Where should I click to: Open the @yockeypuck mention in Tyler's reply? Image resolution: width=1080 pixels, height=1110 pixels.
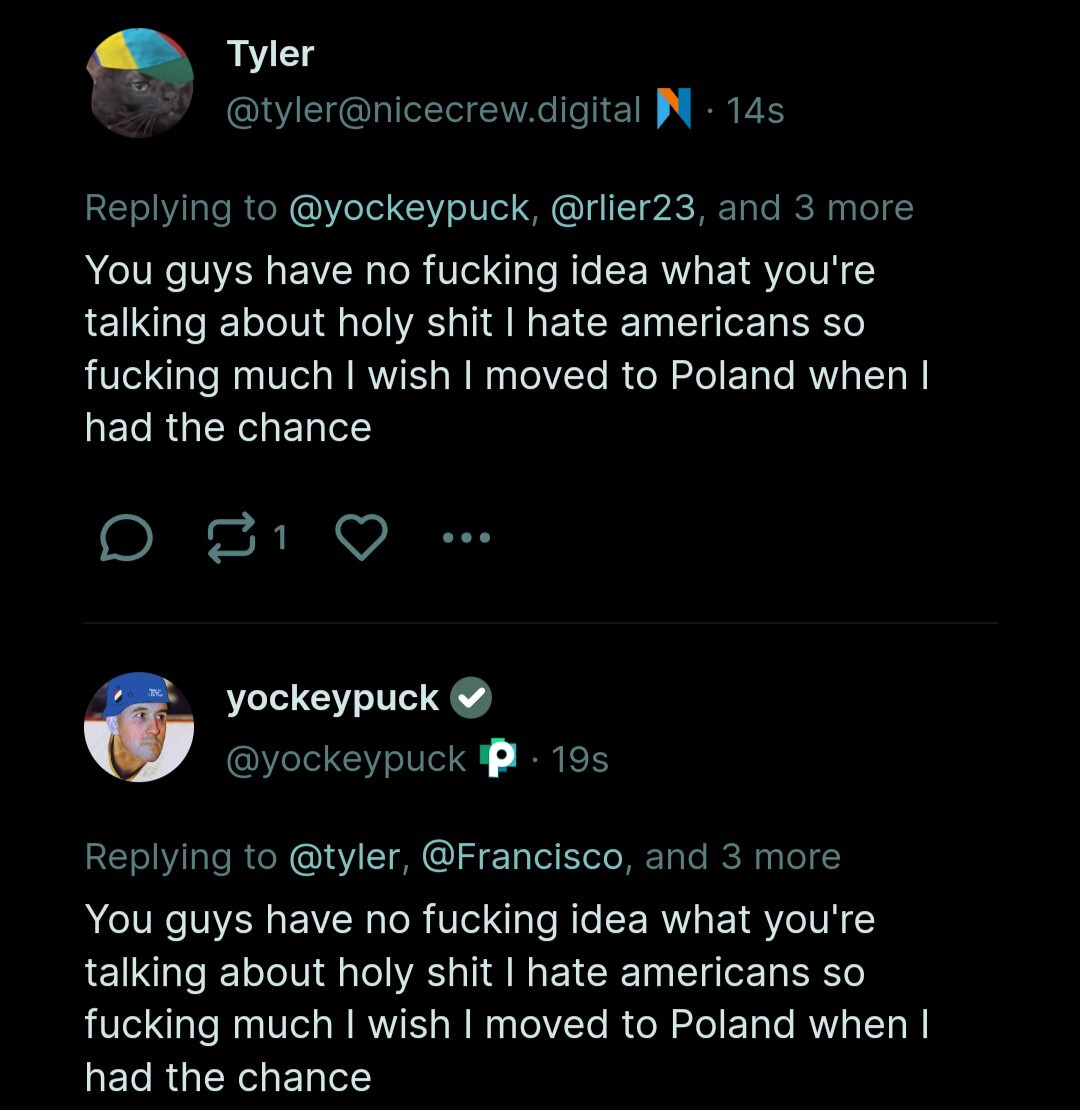pyautogui.click(x=408, y=208)
